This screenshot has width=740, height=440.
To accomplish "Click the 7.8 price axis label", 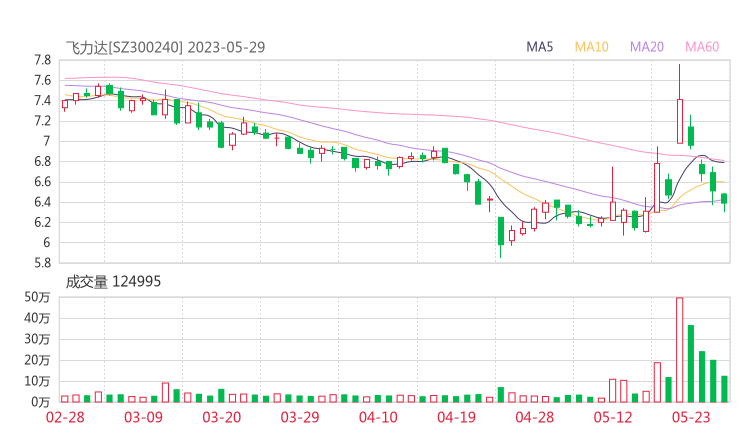I will click(42, 60).
